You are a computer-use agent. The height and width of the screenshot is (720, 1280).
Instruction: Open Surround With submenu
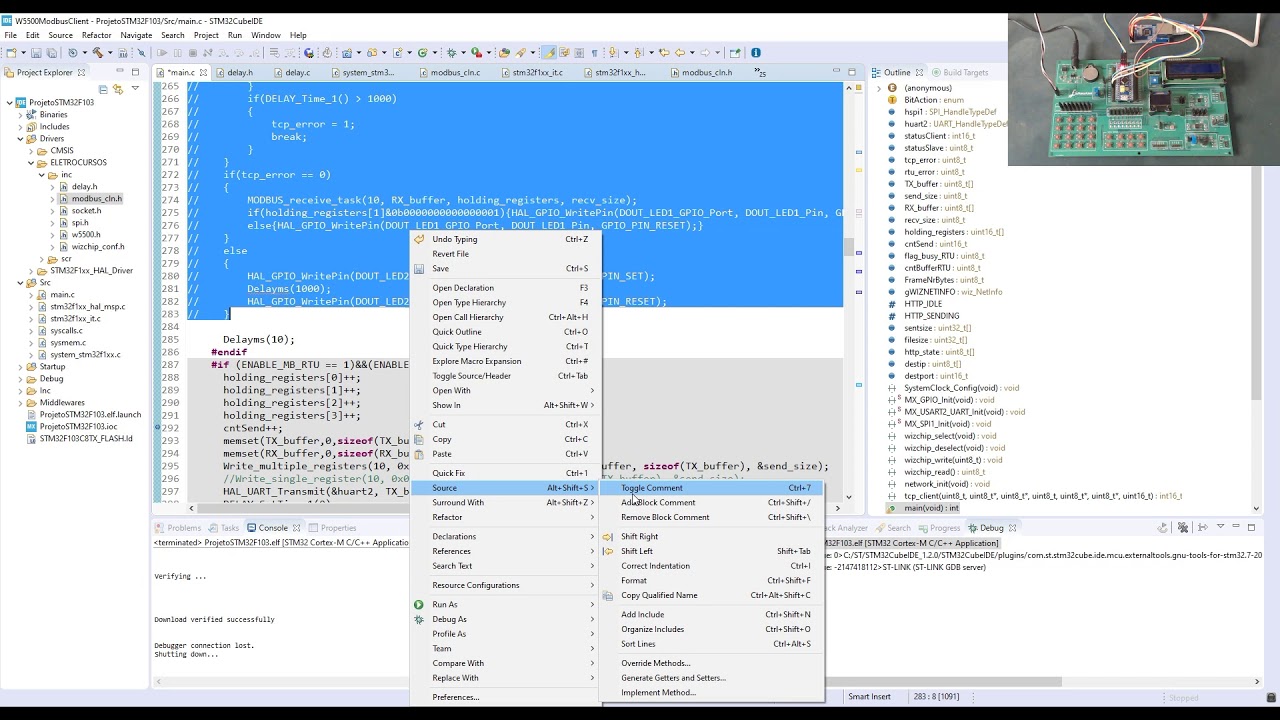[x=505, y=503]
